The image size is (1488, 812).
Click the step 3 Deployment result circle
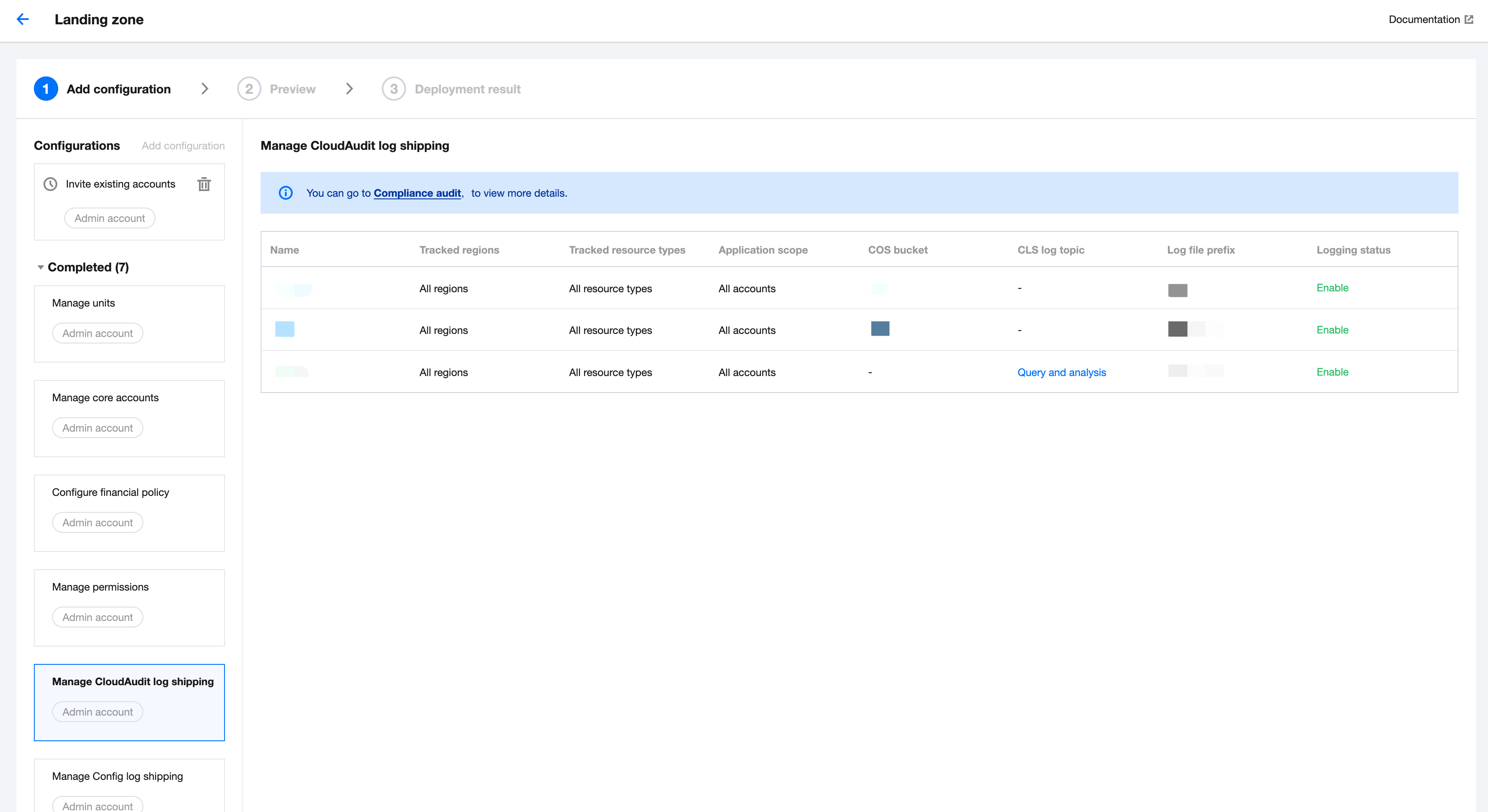pyautogui.click(x=393, y=89)
